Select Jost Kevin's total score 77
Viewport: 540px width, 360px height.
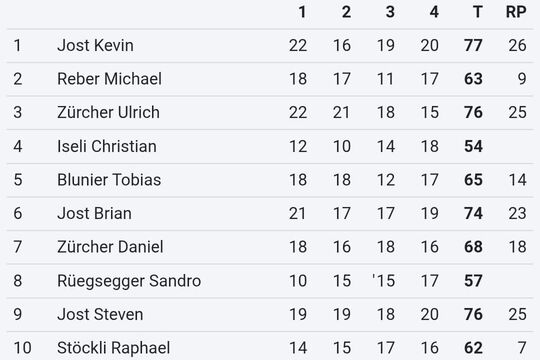[473, 45]
